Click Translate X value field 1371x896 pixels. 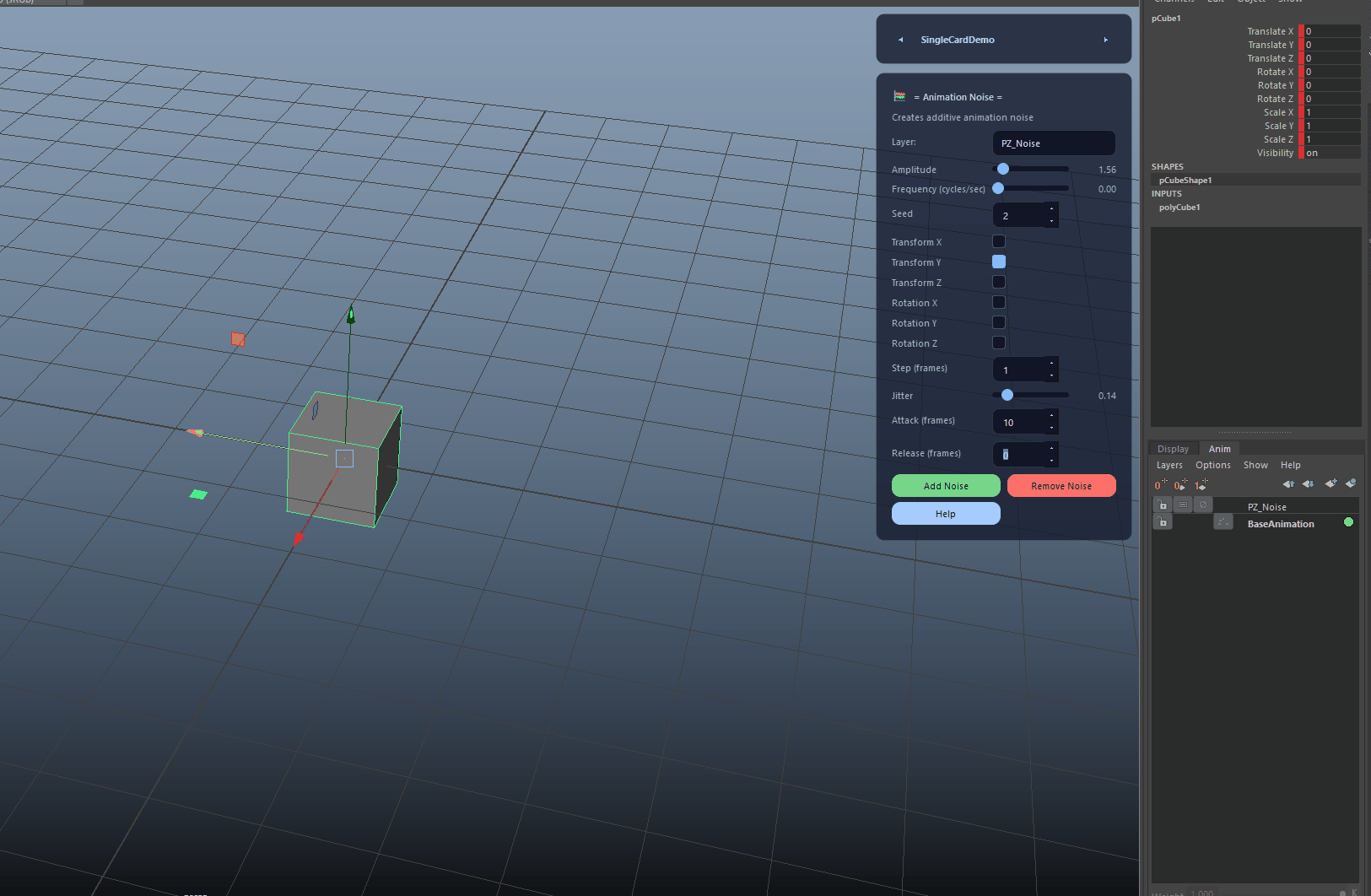[1332, 31]
